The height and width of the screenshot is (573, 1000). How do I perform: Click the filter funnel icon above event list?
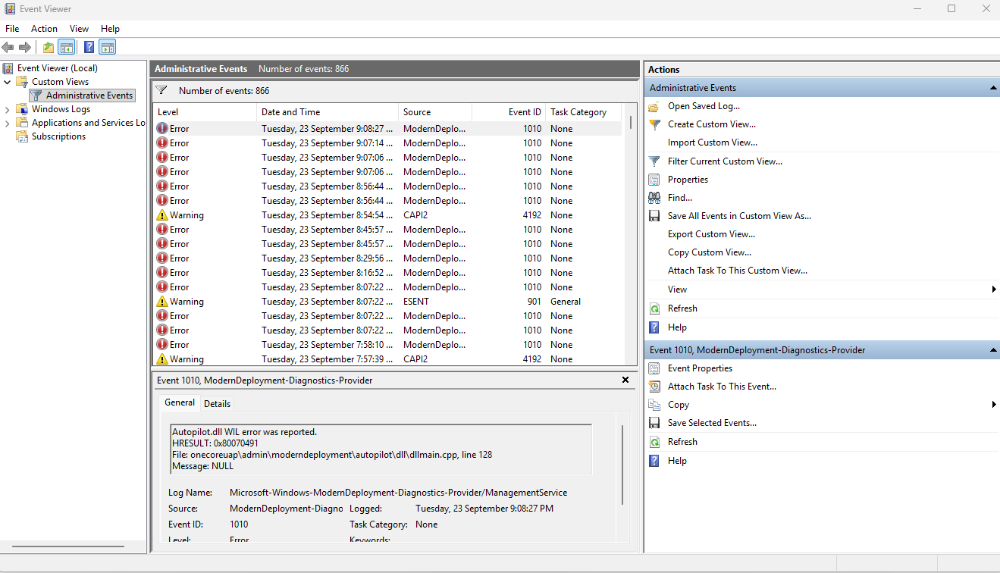pos(162,91)
